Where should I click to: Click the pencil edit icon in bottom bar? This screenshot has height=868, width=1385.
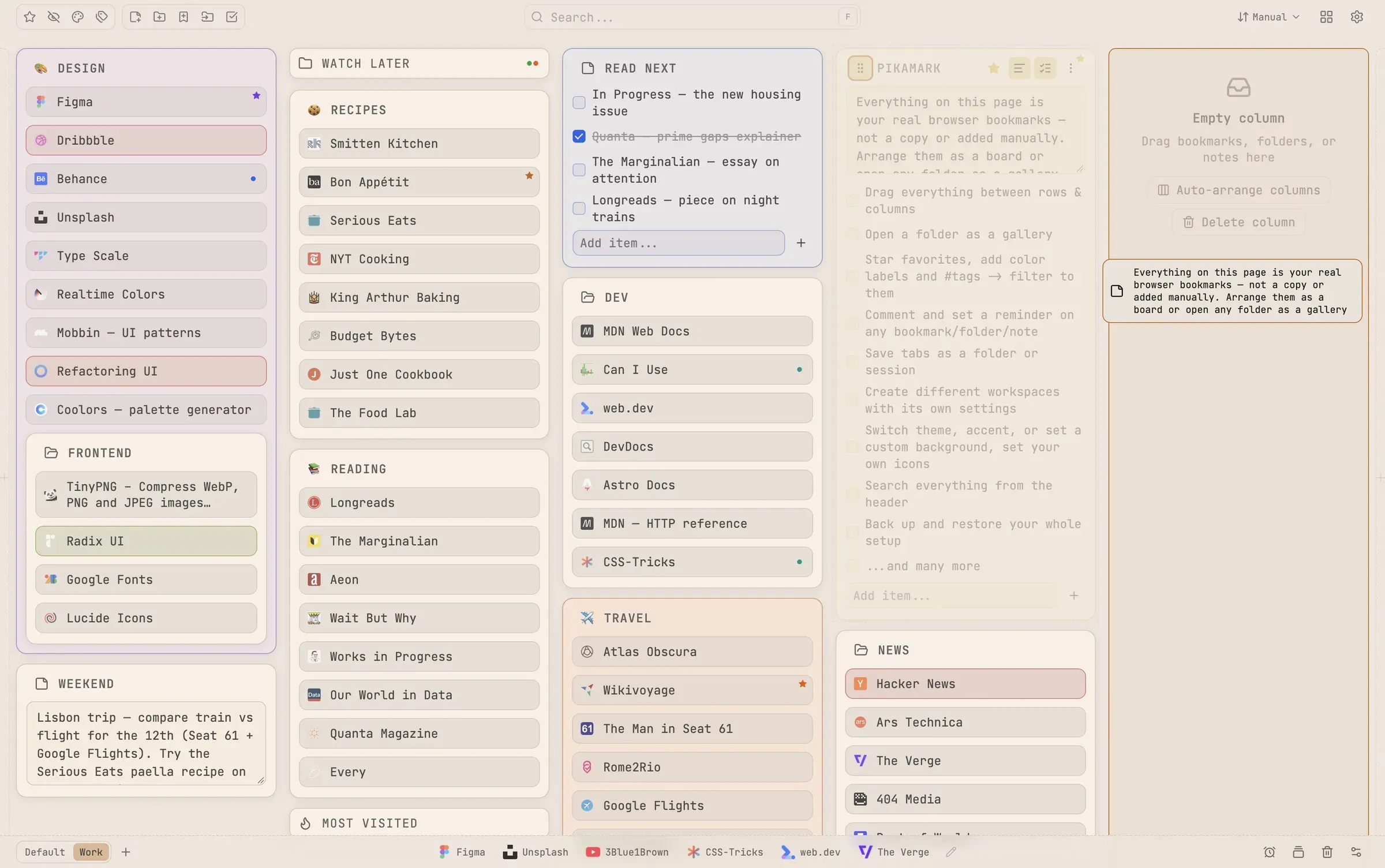click(951, 852)
